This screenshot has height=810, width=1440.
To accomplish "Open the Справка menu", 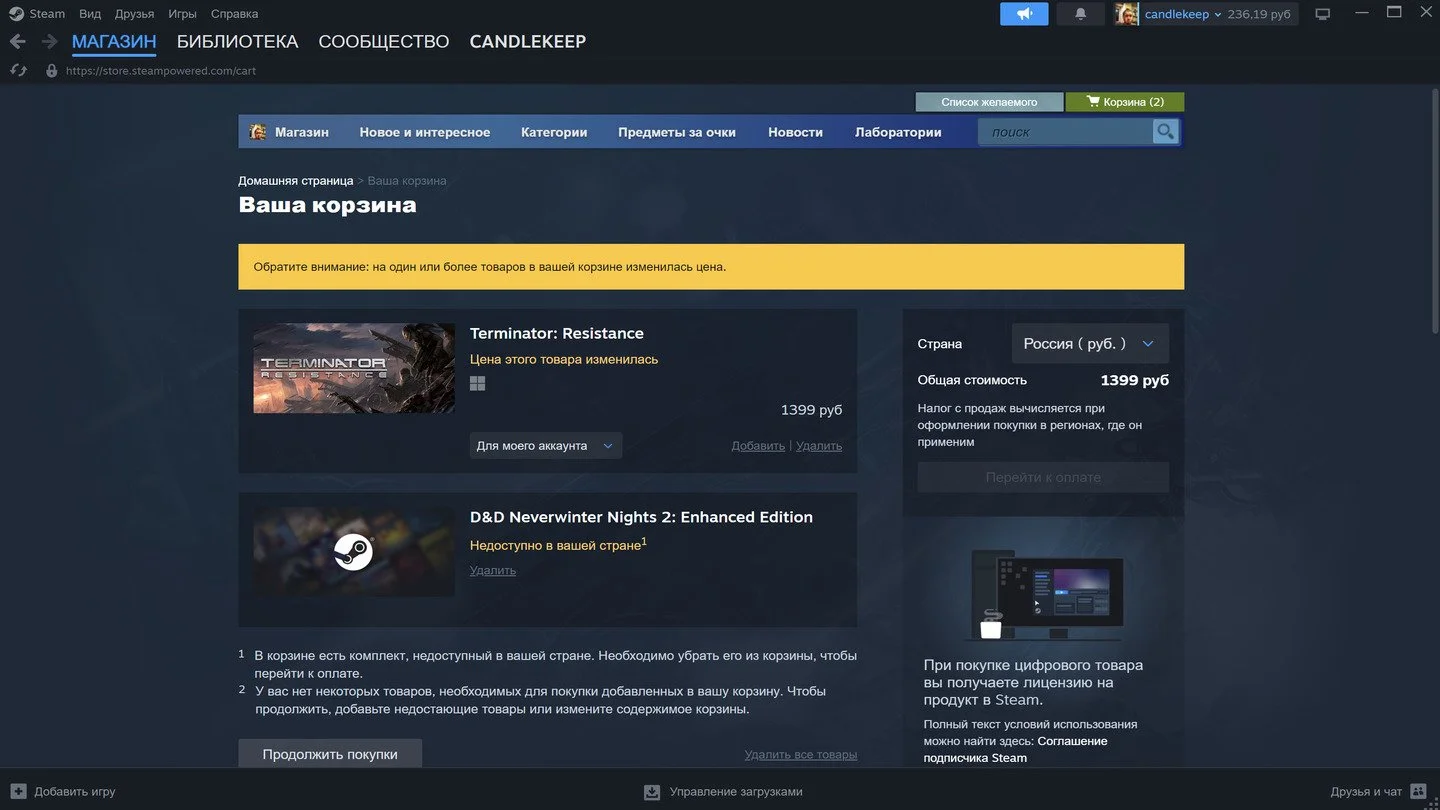I will pyautogui.click(x=234, y=14).
